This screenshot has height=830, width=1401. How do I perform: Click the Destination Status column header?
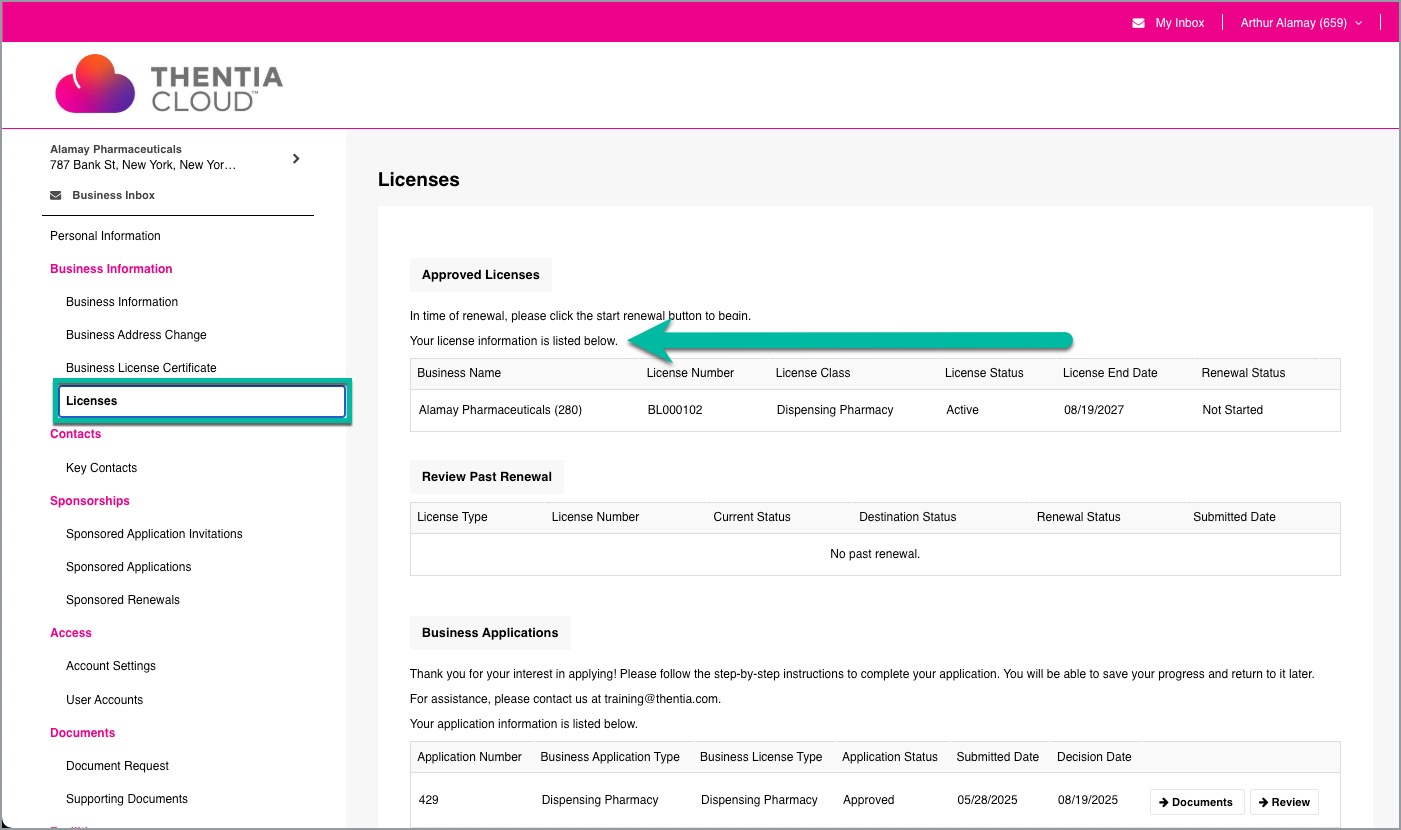[x=908, y=517]
